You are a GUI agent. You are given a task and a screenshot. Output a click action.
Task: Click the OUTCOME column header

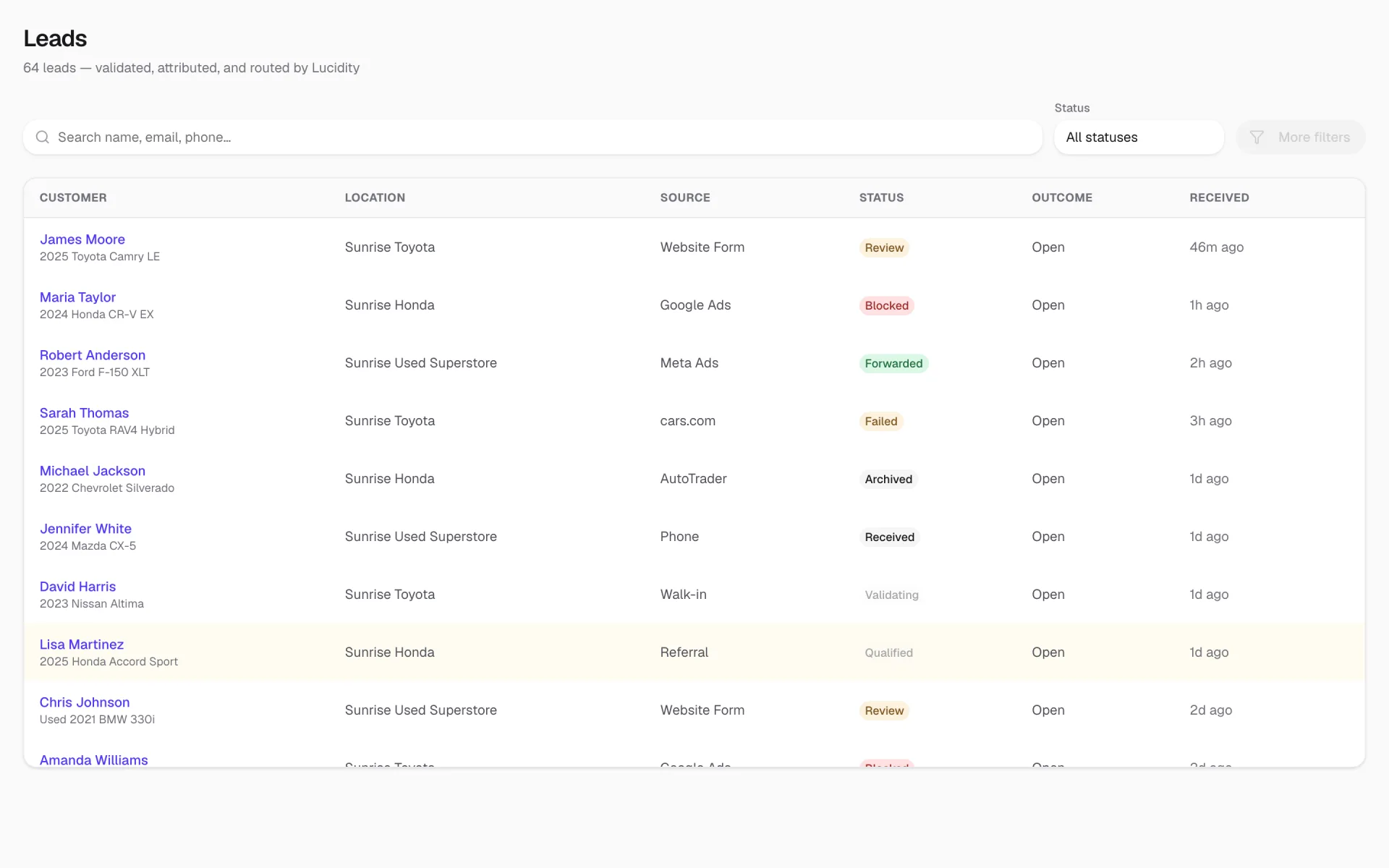point(1062,197)
